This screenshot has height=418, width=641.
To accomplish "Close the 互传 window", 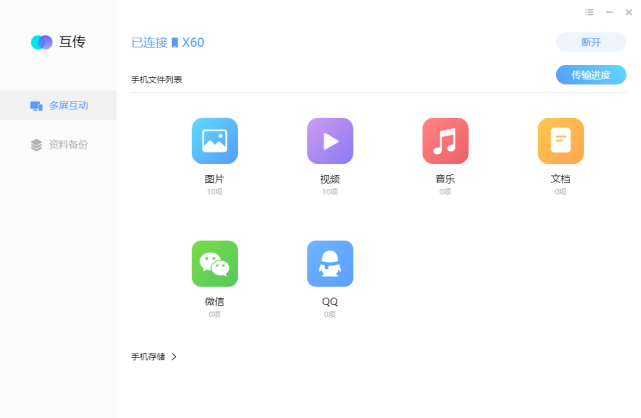I will point(629,12).
